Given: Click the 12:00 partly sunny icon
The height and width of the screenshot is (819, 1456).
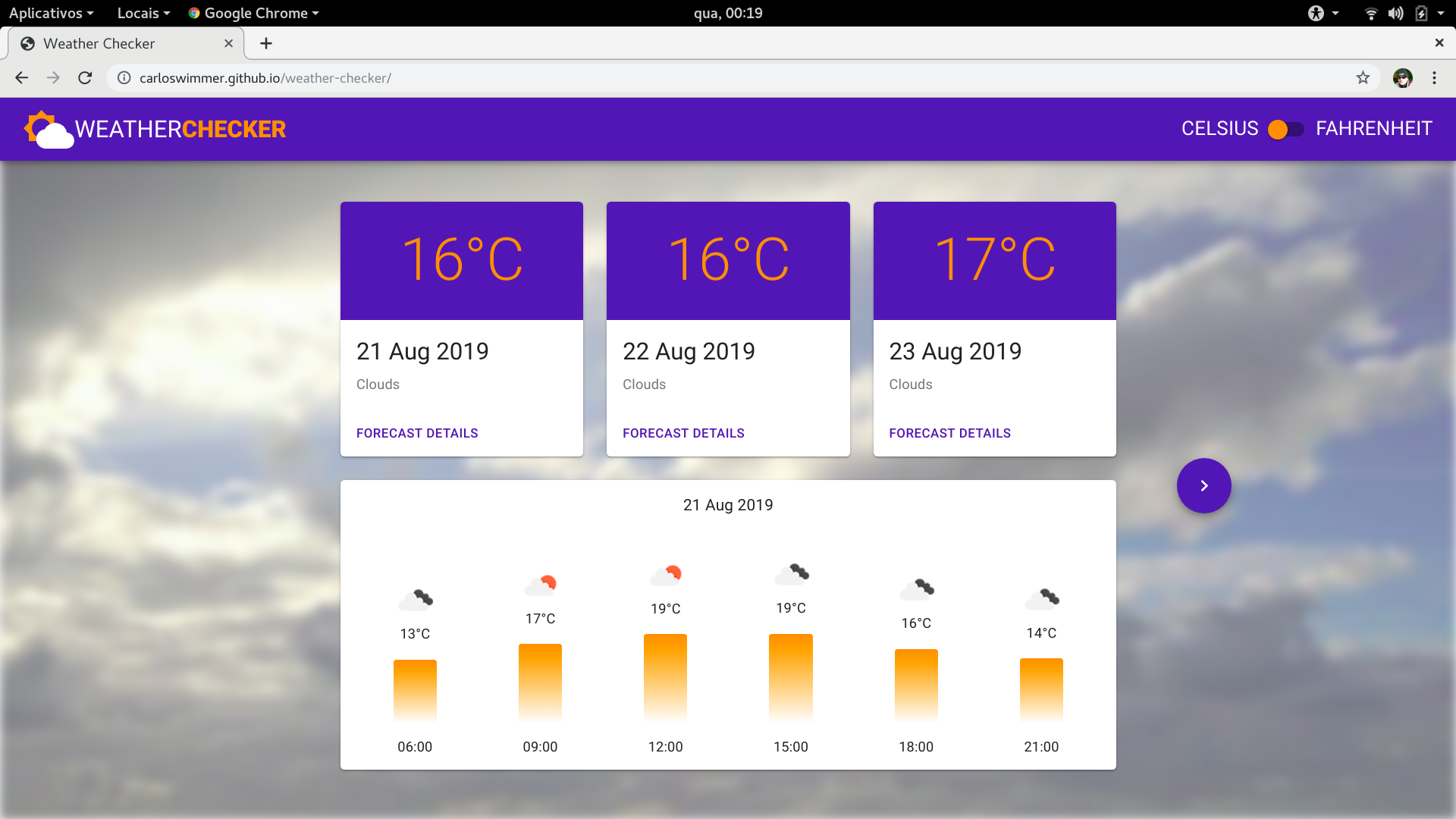Looking at the screenshot, I should click(x=666, y=575).
